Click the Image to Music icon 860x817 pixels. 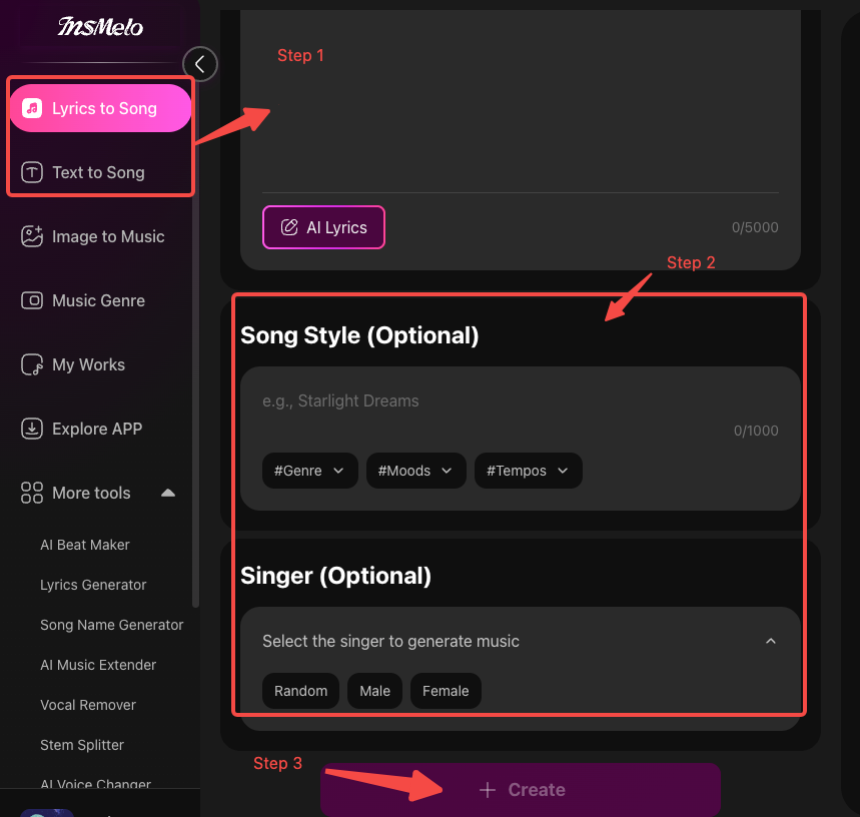32,237
